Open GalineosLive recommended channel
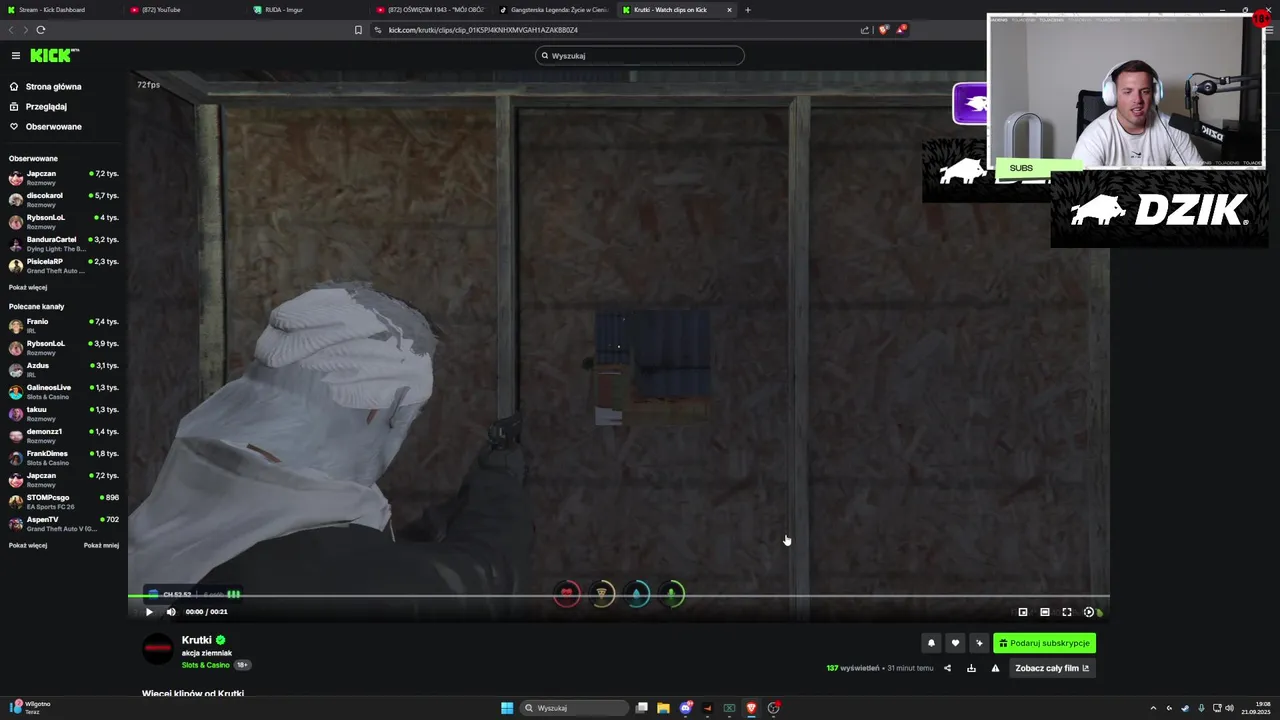The image size is (1280, 720). pyautogui.click(x=64, y=392)
